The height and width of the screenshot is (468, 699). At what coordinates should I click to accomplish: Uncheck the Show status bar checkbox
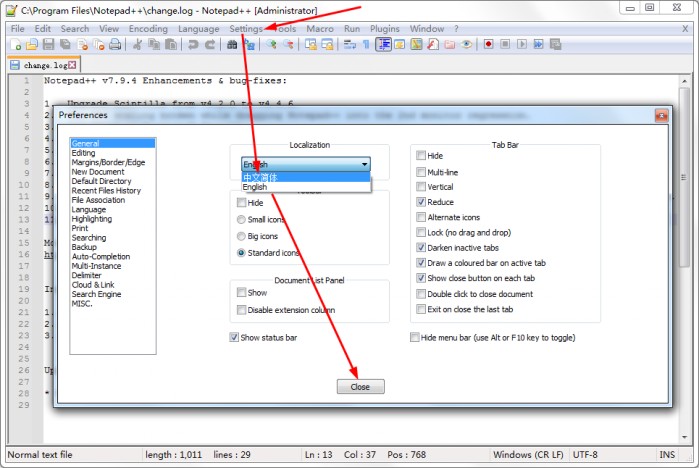click(x=234, y=337)
